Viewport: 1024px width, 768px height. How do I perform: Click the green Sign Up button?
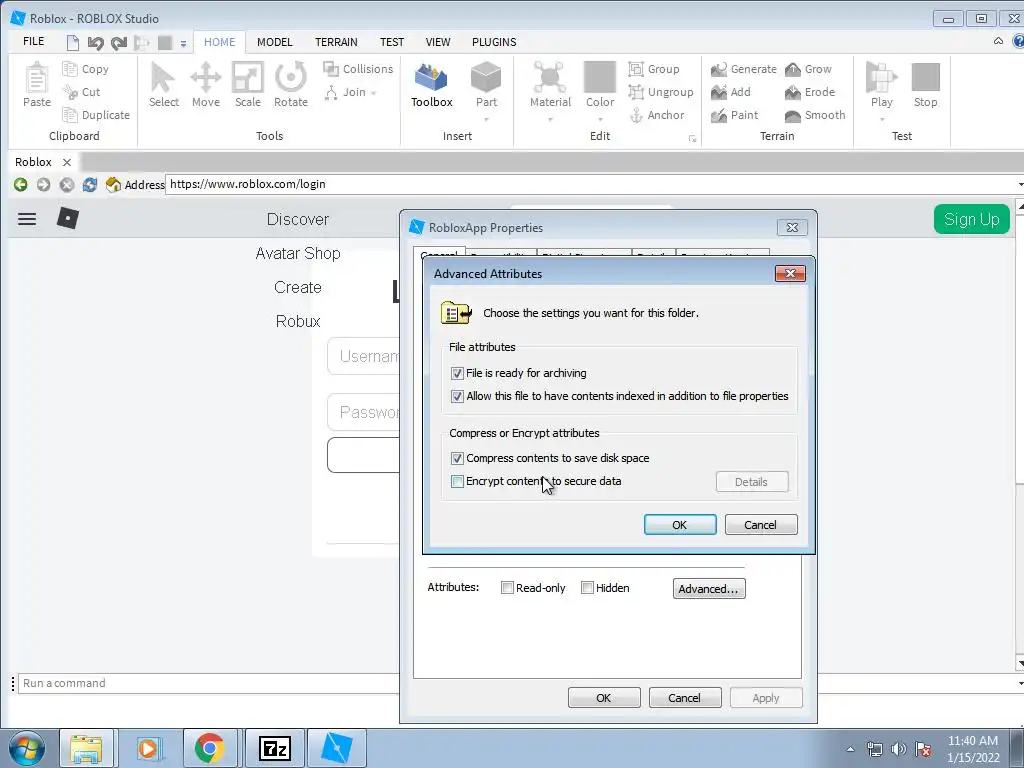[971, 219]
